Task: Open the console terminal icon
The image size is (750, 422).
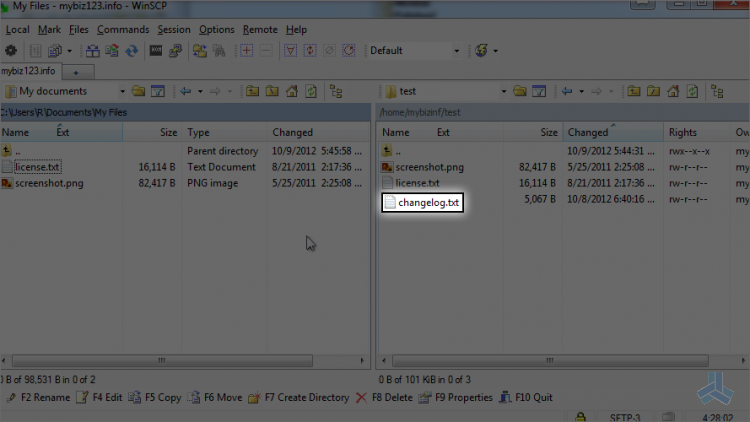Action: [x=156, y=50]
